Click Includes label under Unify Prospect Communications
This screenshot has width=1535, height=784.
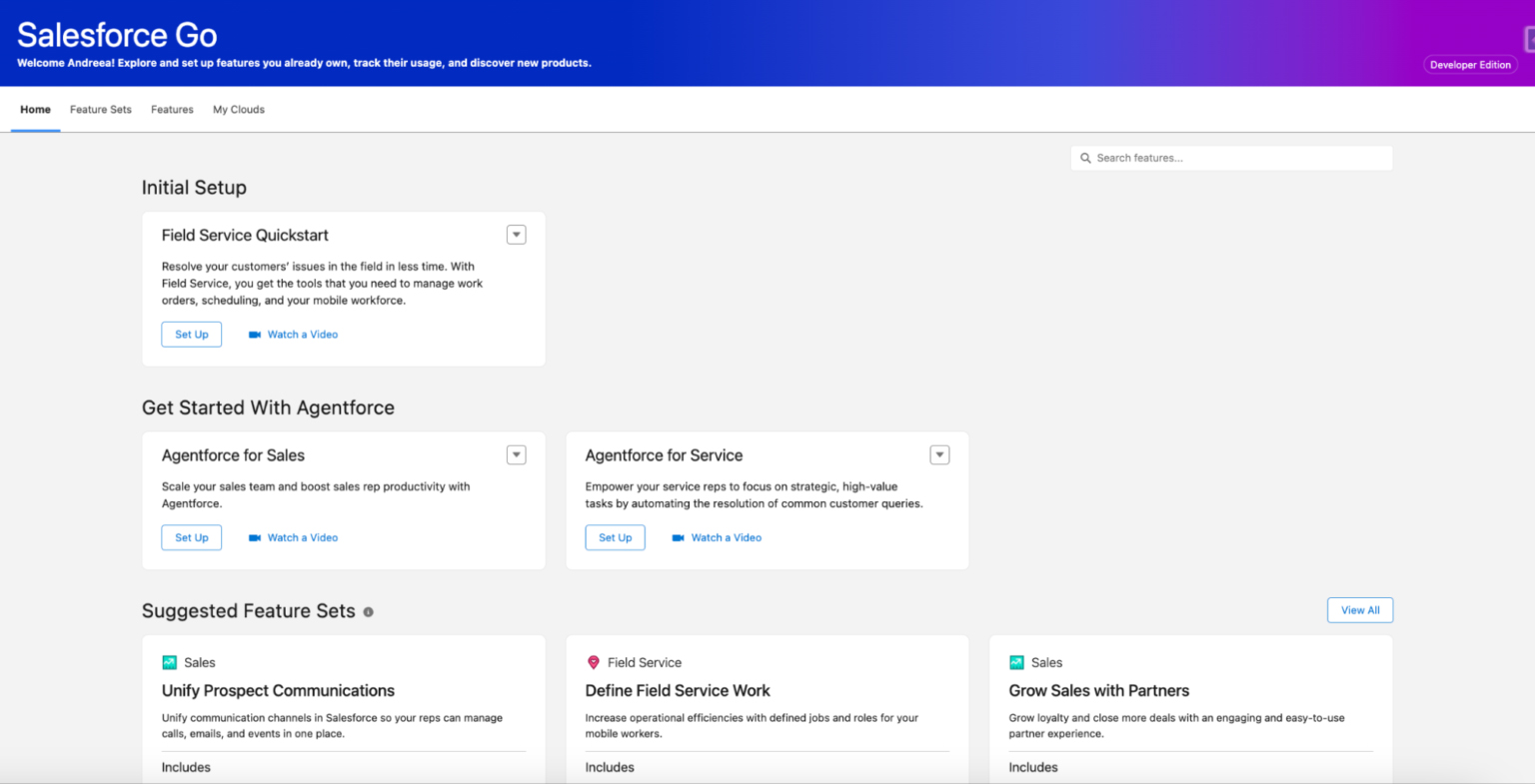186,768
